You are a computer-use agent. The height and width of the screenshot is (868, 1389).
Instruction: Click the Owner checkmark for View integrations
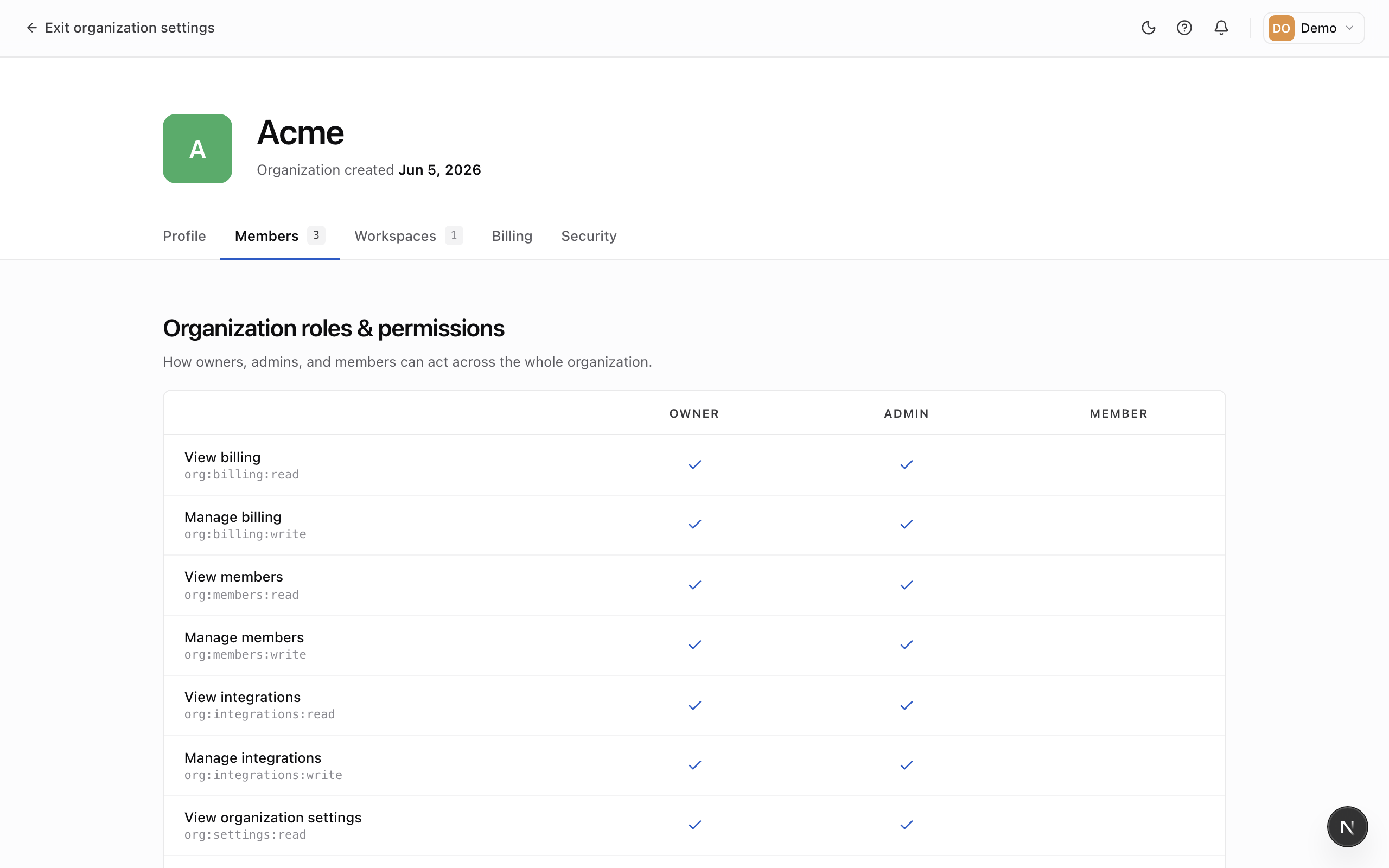694,706
